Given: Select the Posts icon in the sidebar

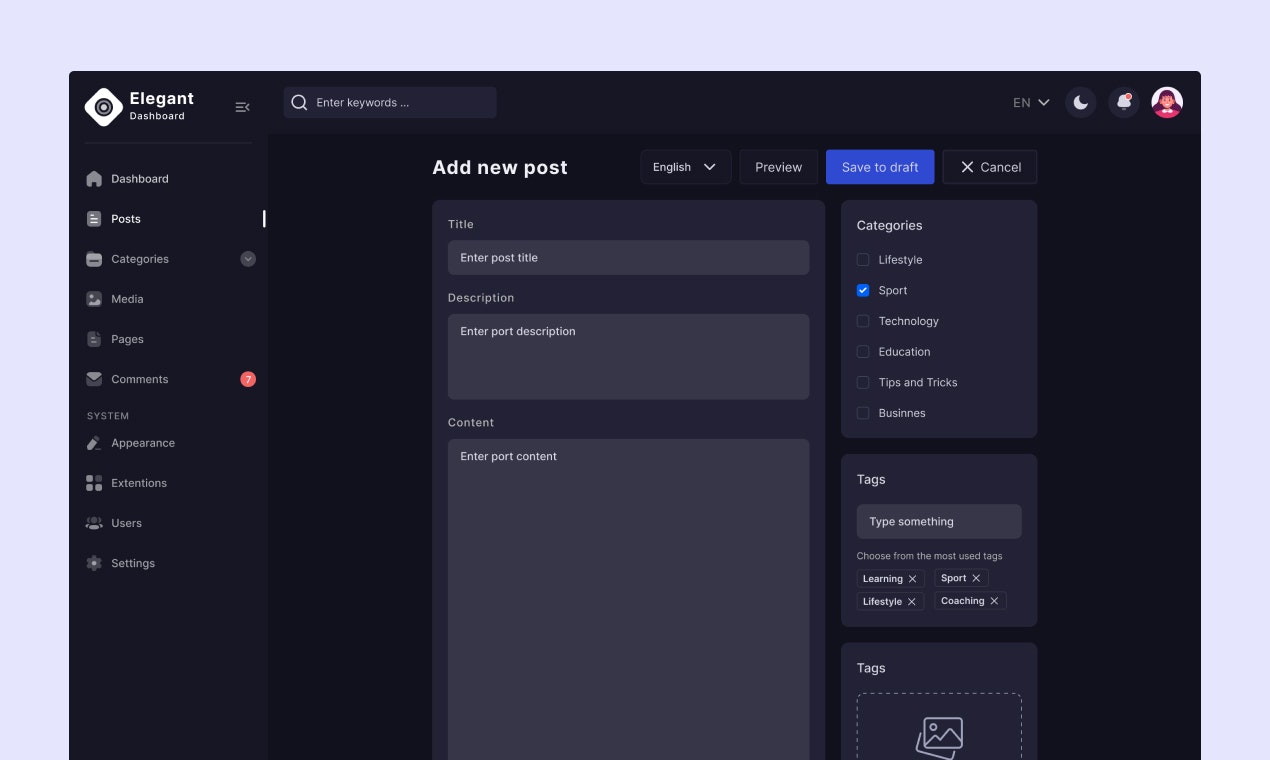Looking at the screenshot, I should click(x=94, y=219).
